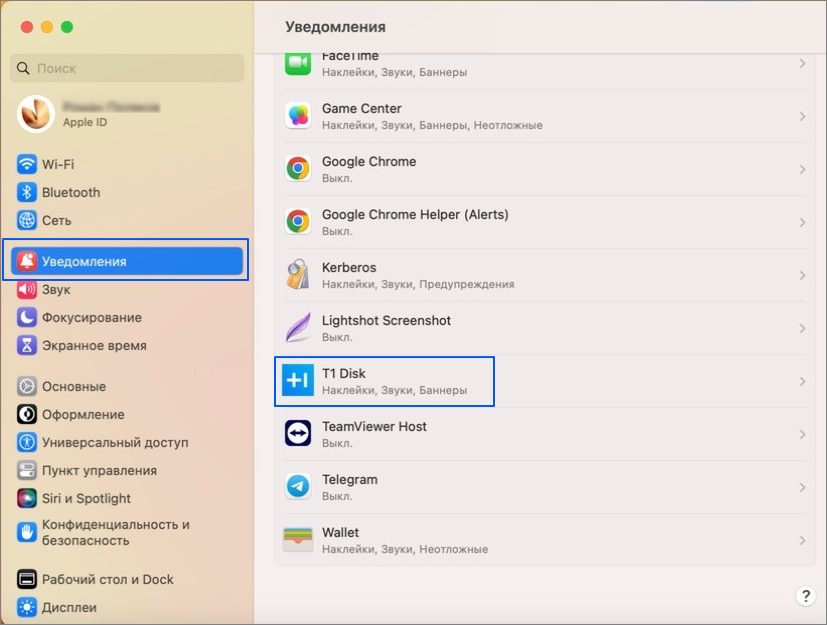Open the Apple ID profile avatar
This screenshot has width=827, height=625.
click(36, 114)
